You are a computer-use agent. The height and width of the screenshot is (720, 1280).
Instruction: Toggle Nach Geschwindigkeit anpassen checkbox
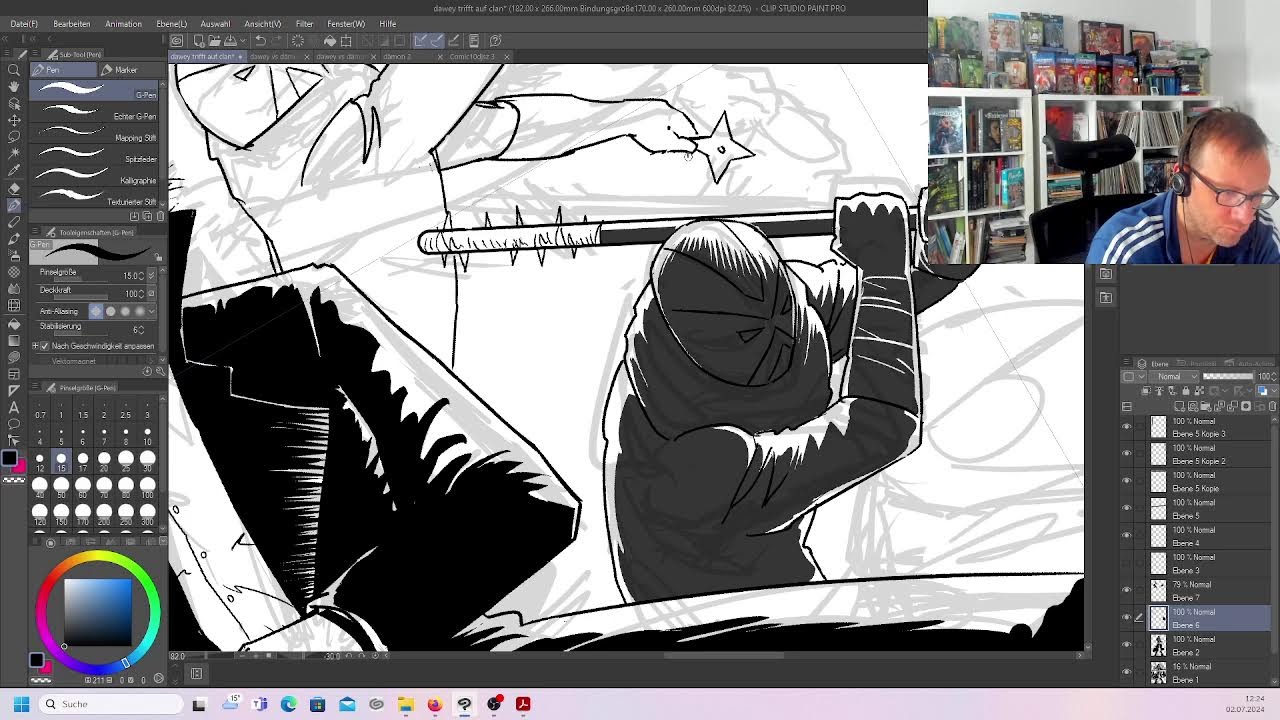pos(44,346)
